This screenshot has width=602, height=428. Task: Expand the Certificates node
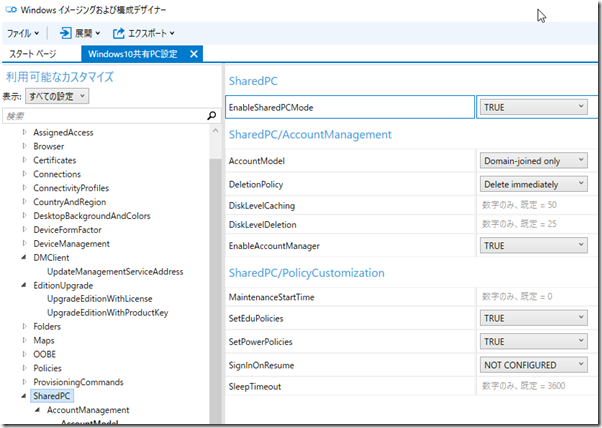click(x=25, y=160)
